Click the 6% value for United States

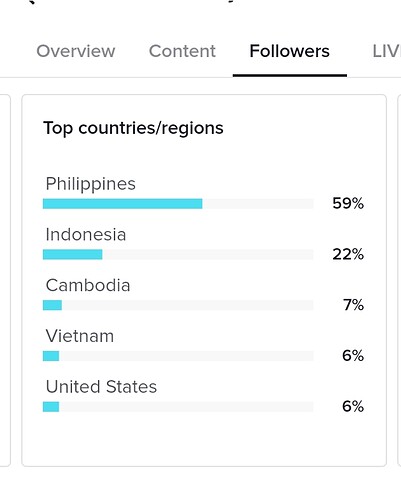(353, 406)
